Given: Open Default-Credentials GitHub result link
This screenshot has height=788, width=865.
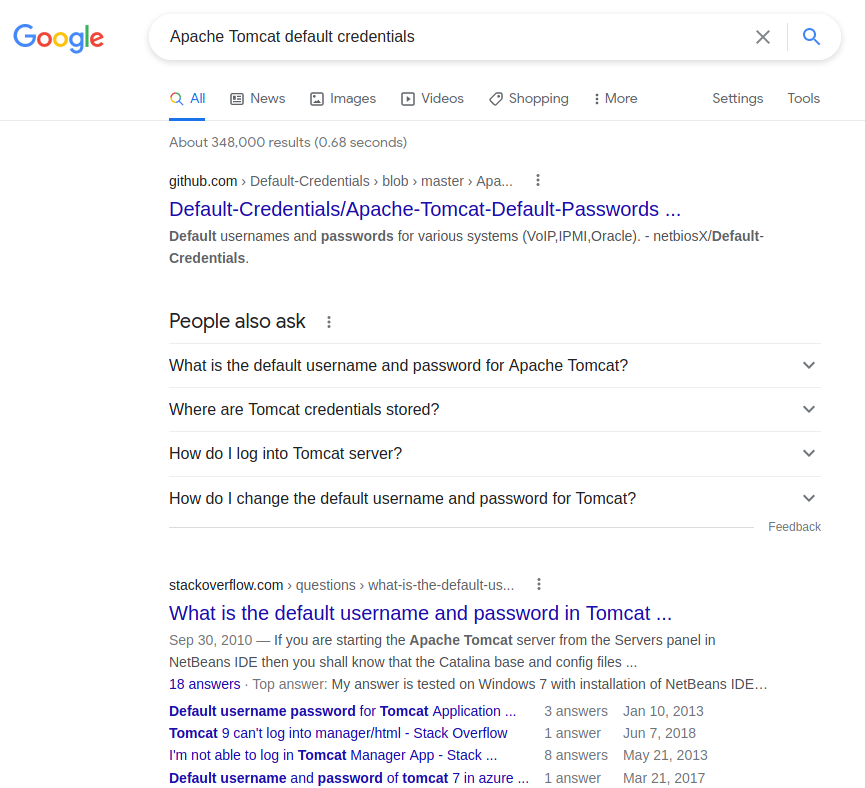Looking at the screenshot, I should (424, 209).
